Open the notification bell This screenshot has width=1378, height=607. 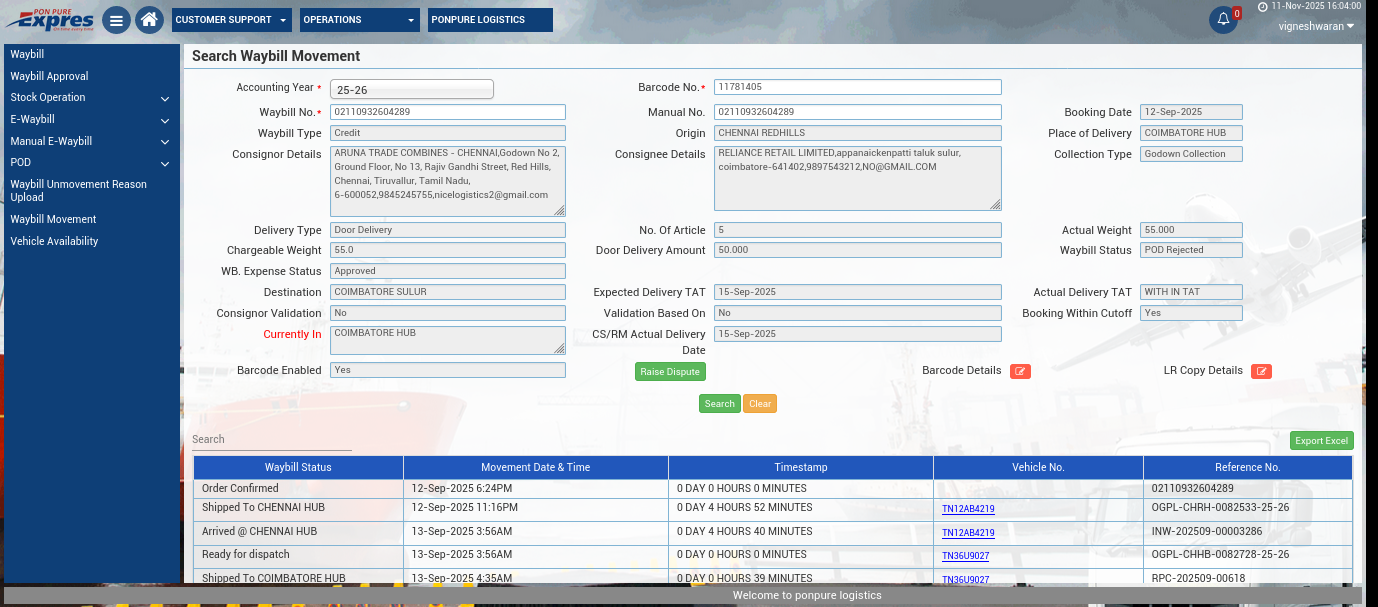pyautogui.click(x=1223, y=20)
